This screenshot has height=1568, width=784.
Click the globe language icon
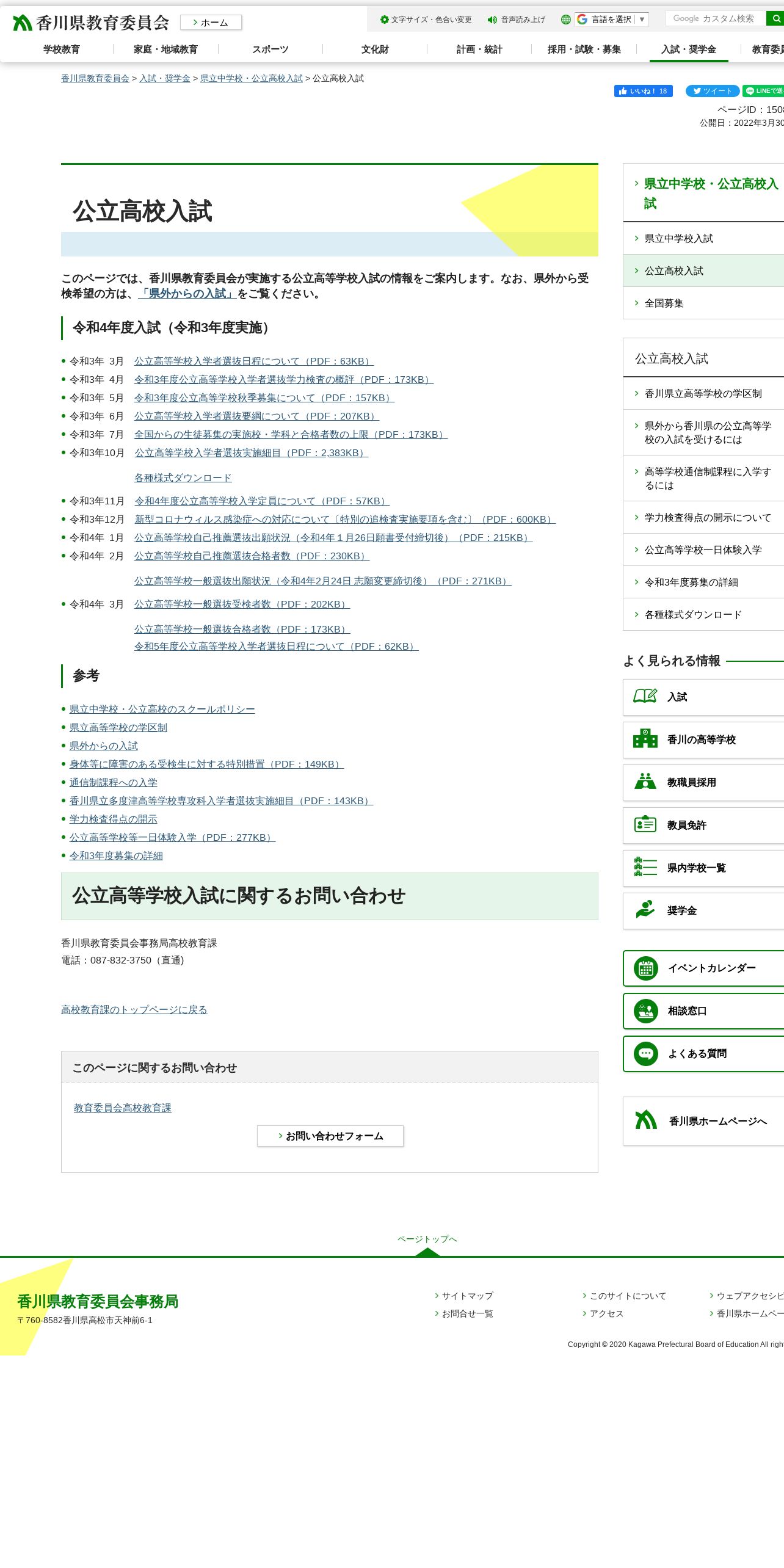(566, 20)
